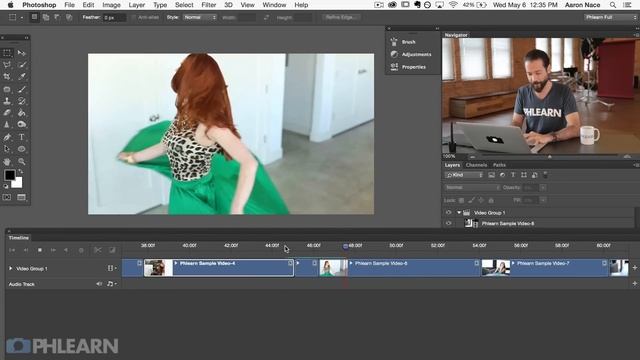The width and height of the screenshot is (640, 360).
Task: Select the History Brush tool
Action: [x=22, y=101]
